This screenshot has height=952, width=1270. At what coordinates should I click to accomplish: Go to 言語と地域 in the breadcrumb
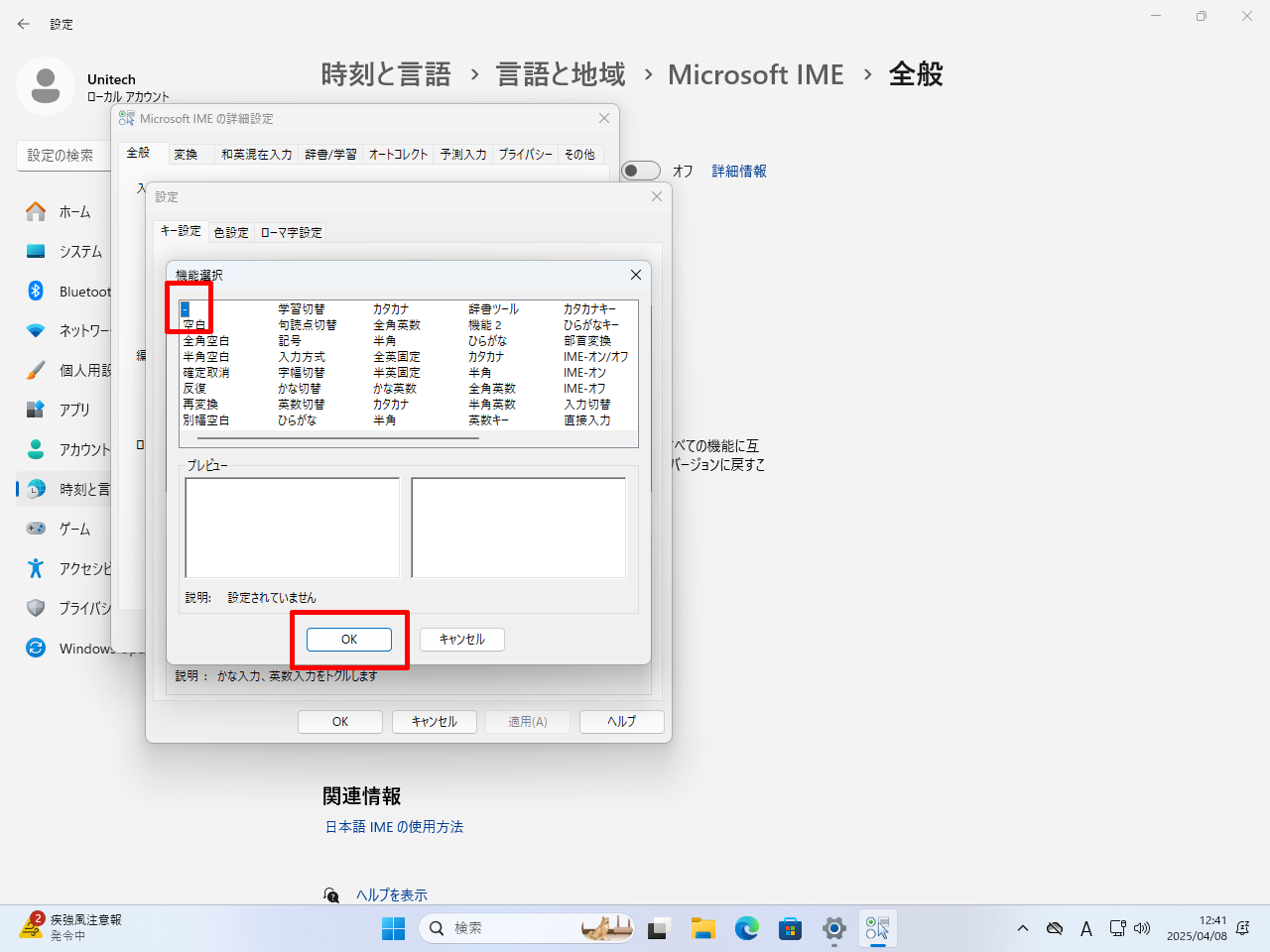tap(561, 74)
